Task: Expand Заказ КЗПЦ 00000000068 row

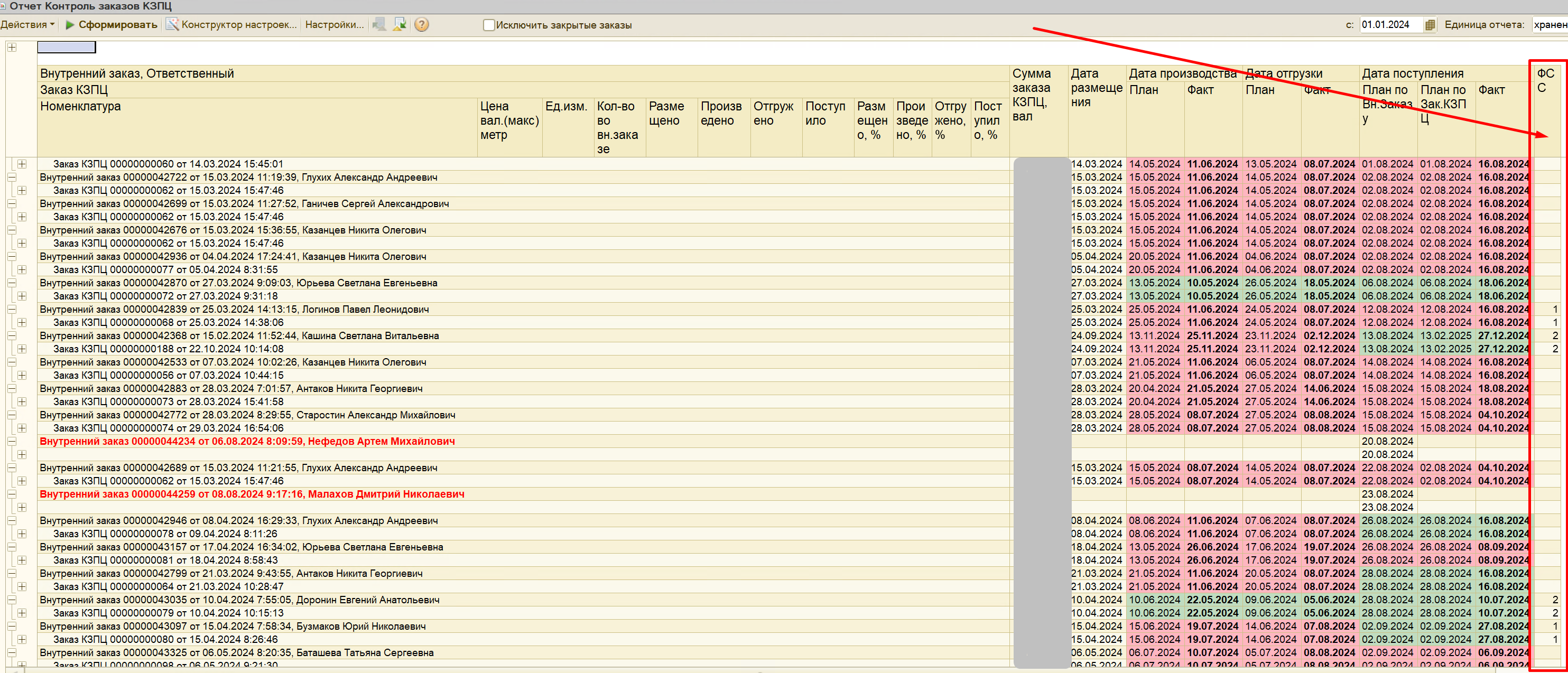Action: (22, 323)
